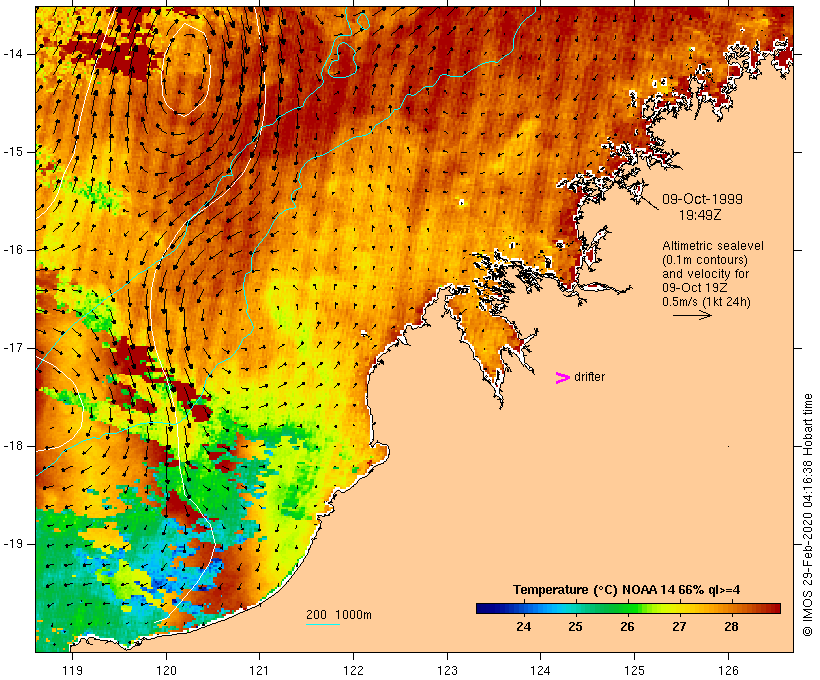Click the longitude axis label '123'
This screenshot has width=820, height=680.
(x=447, y=671)
